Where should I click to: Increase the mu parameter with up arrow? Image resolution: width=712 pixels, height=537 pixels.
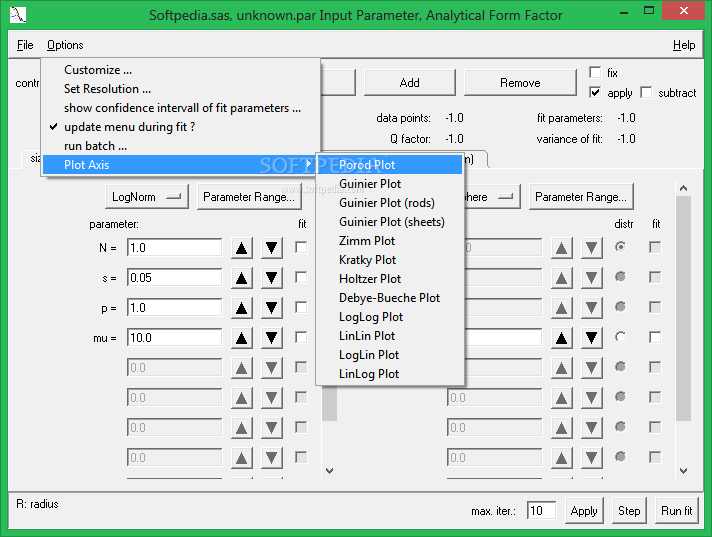point(242,338)
